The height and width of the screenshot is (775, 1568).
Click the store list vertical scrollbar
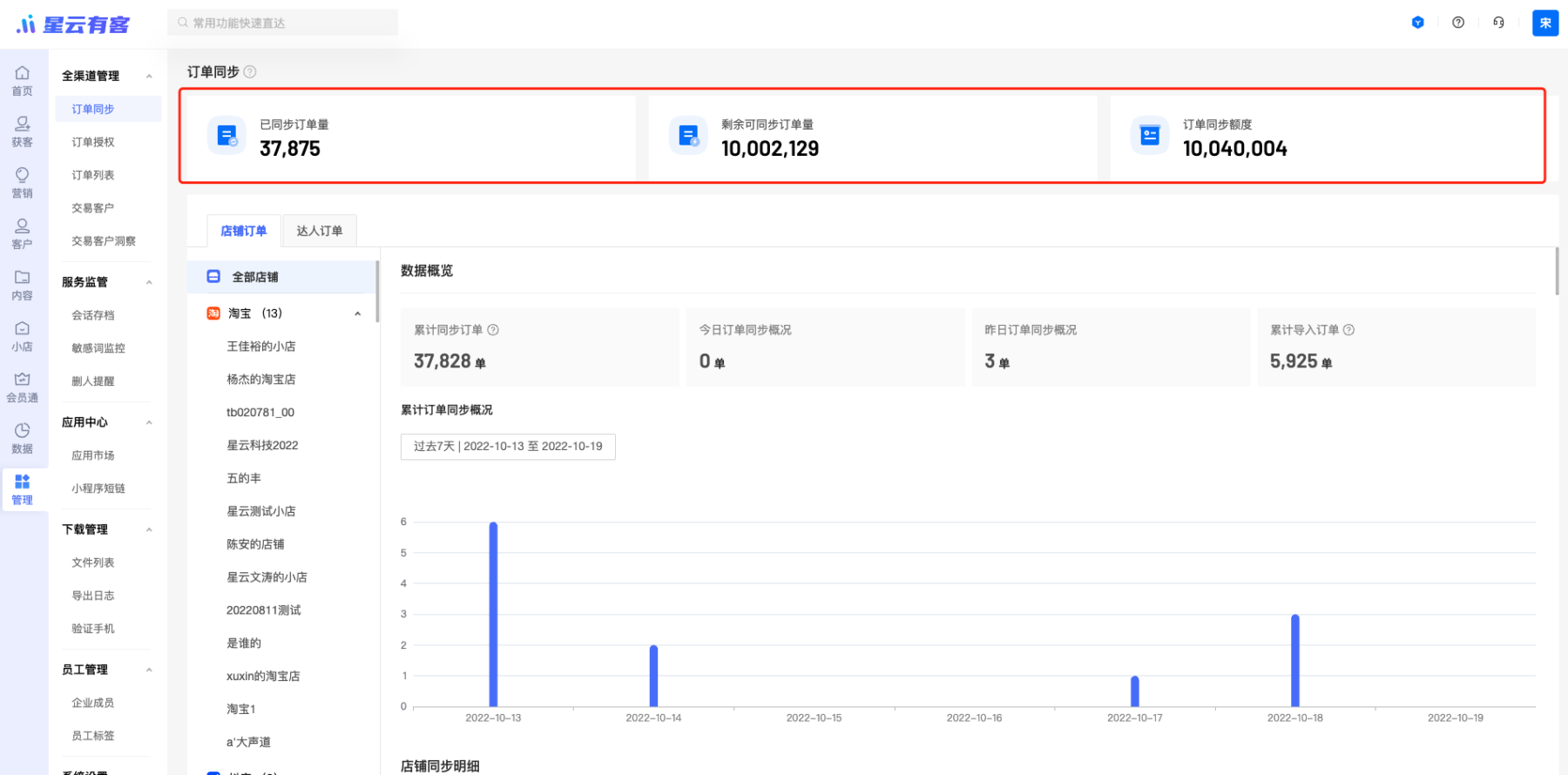point(377,291)
